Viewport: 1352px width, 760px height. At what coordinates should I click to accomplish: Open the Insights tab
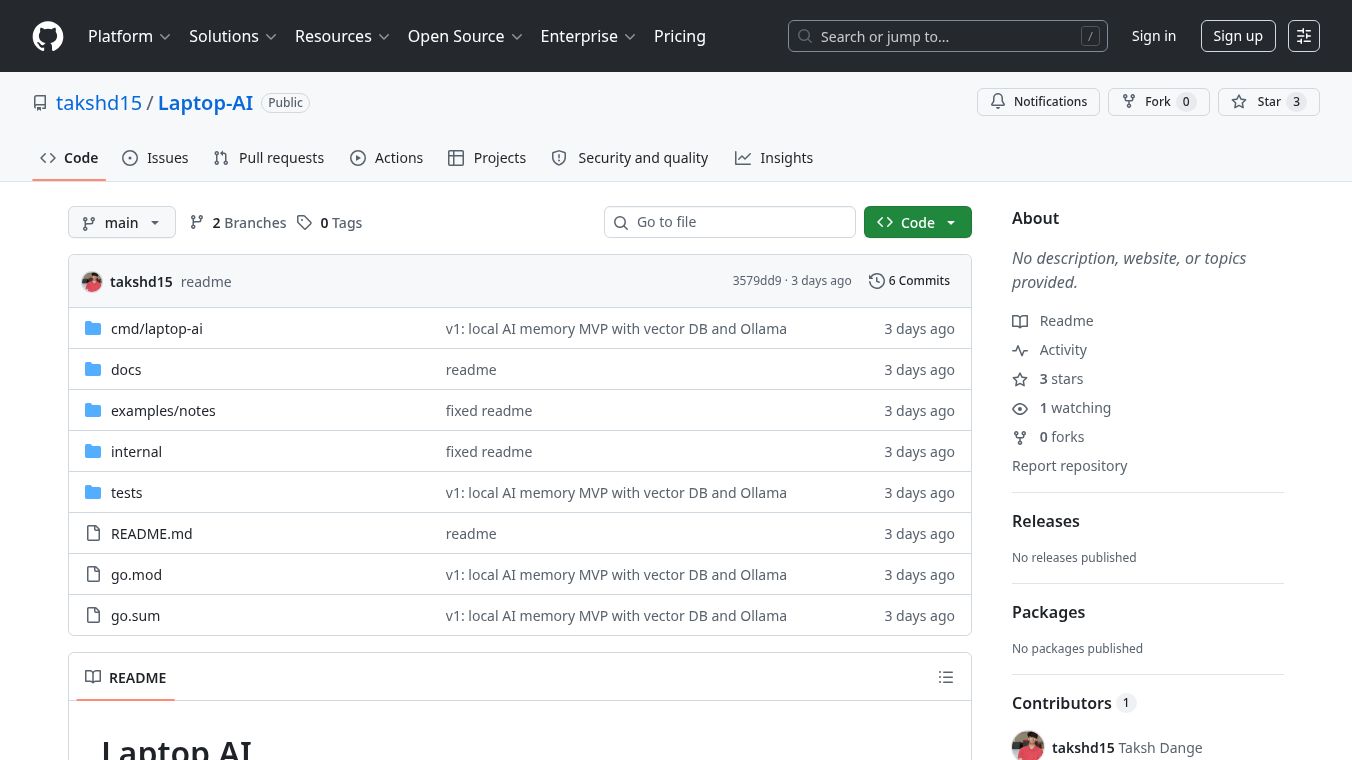coord(774,158)
